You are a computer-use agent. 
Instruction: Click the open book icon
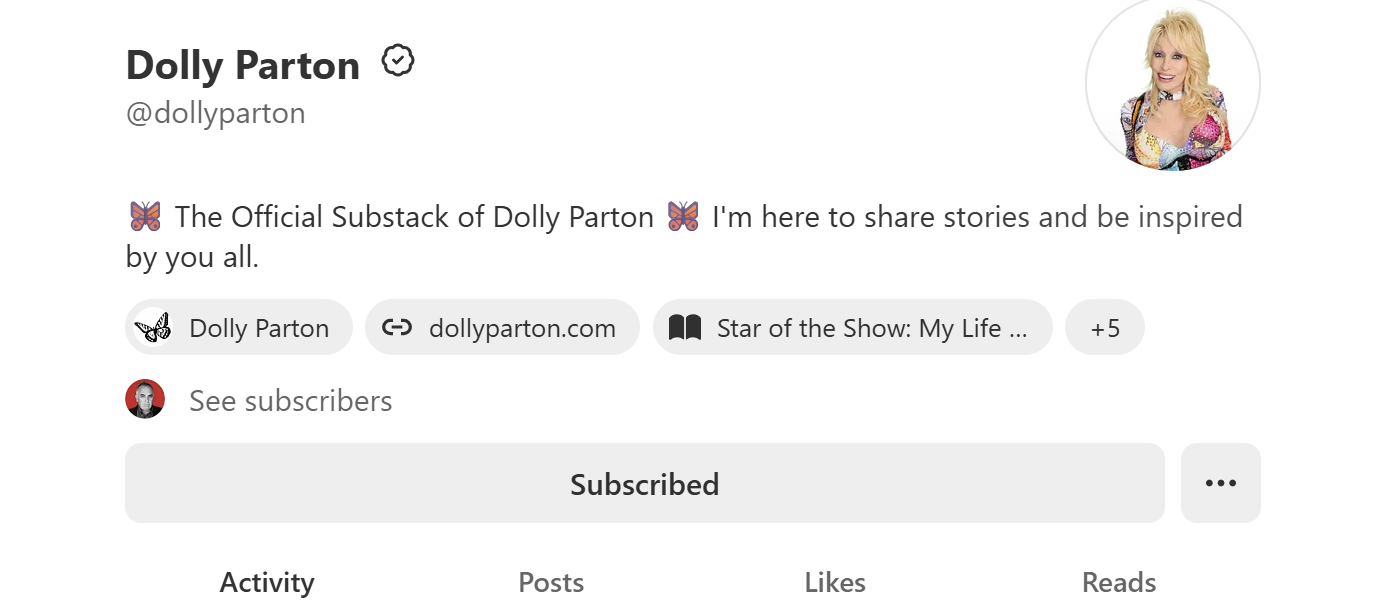685,328
